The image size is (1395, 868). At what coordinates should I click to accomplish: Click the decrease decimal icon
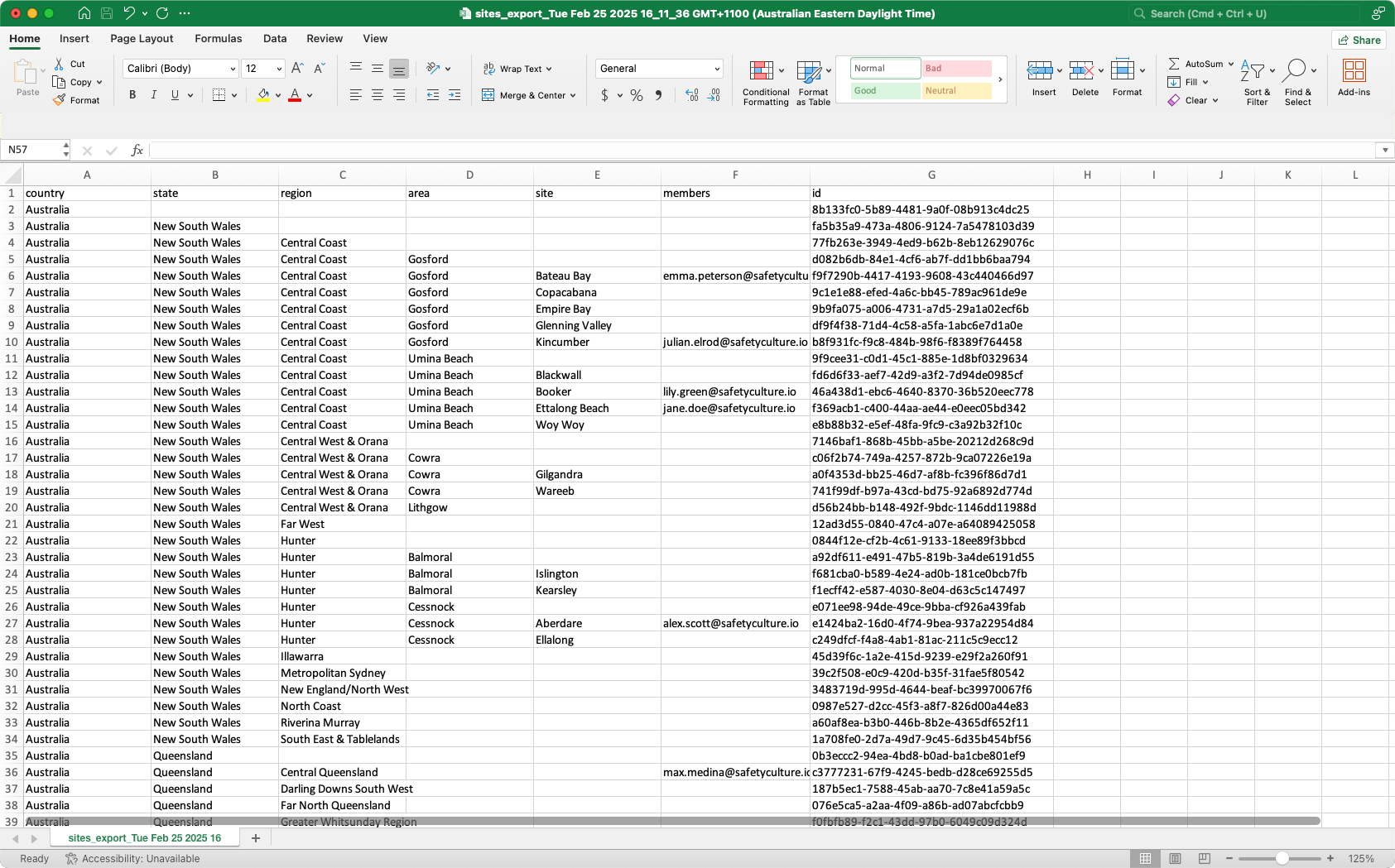coord(714,95)
